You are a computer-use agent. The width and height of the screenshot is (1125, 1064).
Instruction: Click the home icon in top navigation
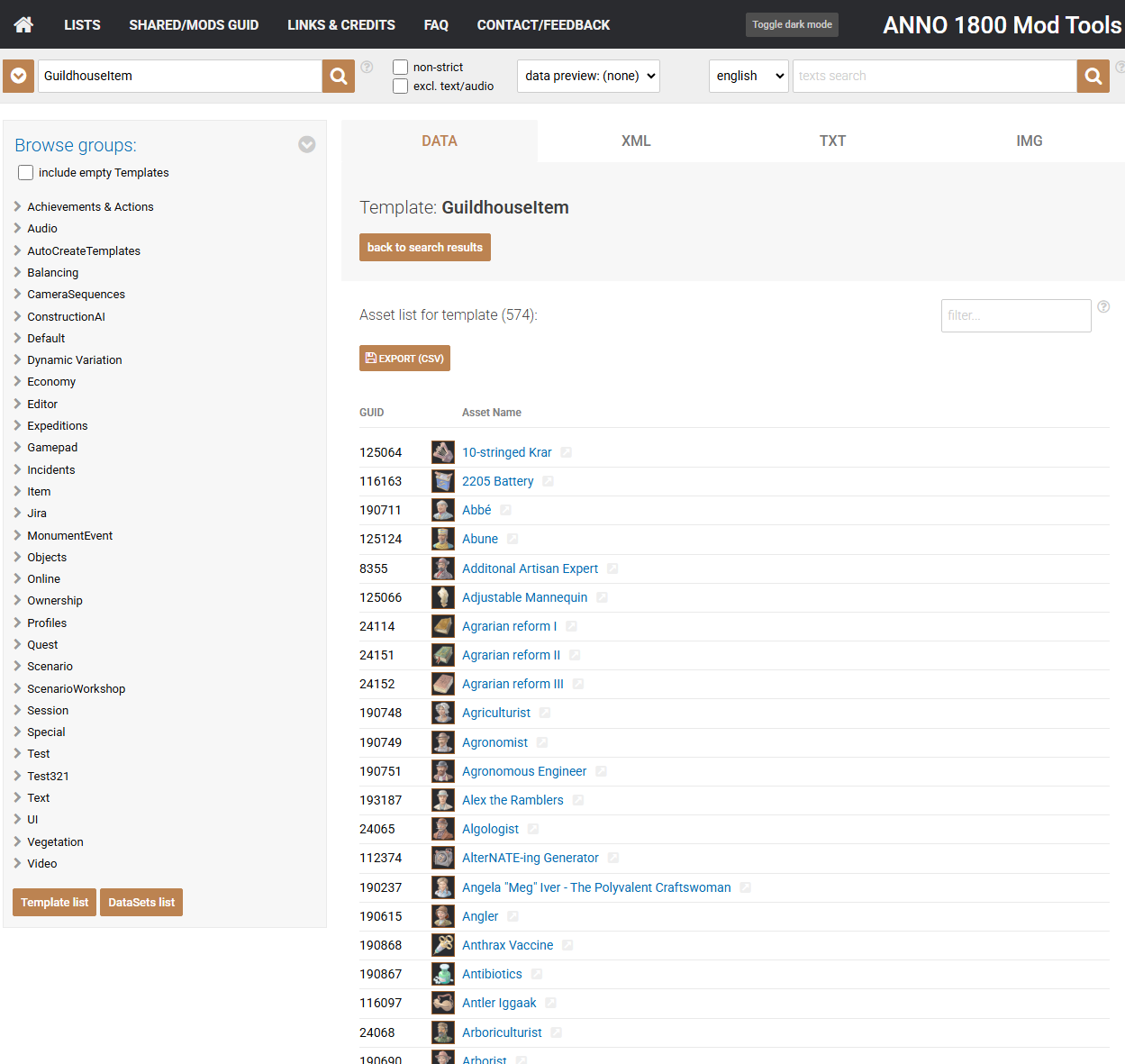coord(23,24)
